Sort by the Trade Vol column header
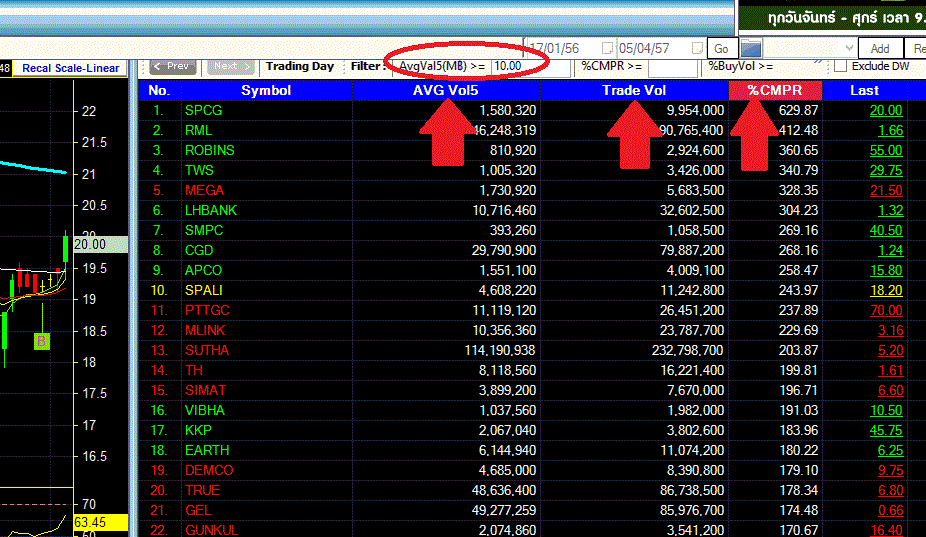 (x=634, y=90)
